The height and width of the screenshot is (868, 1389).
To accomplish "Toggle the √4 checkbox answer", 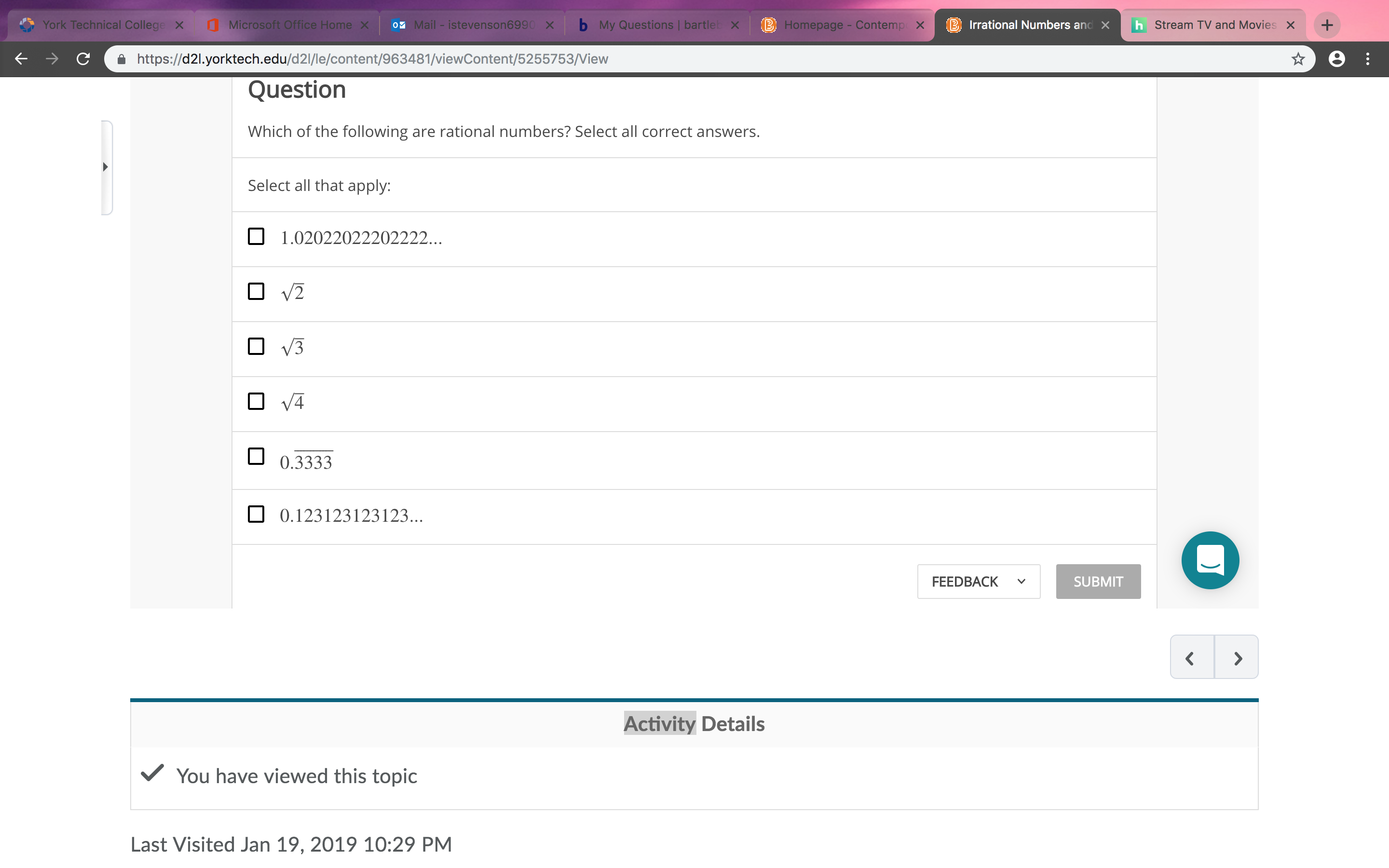I will pyautogui.click(x=256, y=401).
